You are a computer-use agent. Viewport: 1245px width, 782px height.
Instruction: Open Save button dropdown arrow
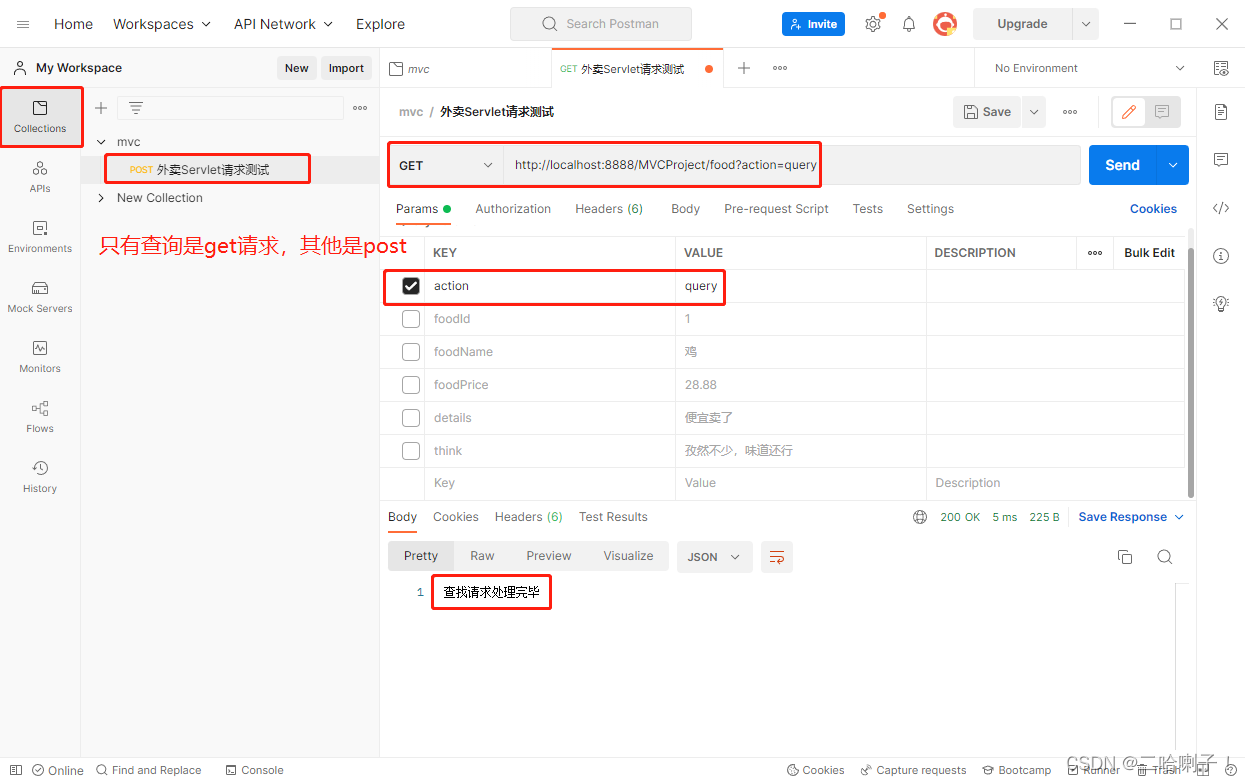tap(1034, 112)
